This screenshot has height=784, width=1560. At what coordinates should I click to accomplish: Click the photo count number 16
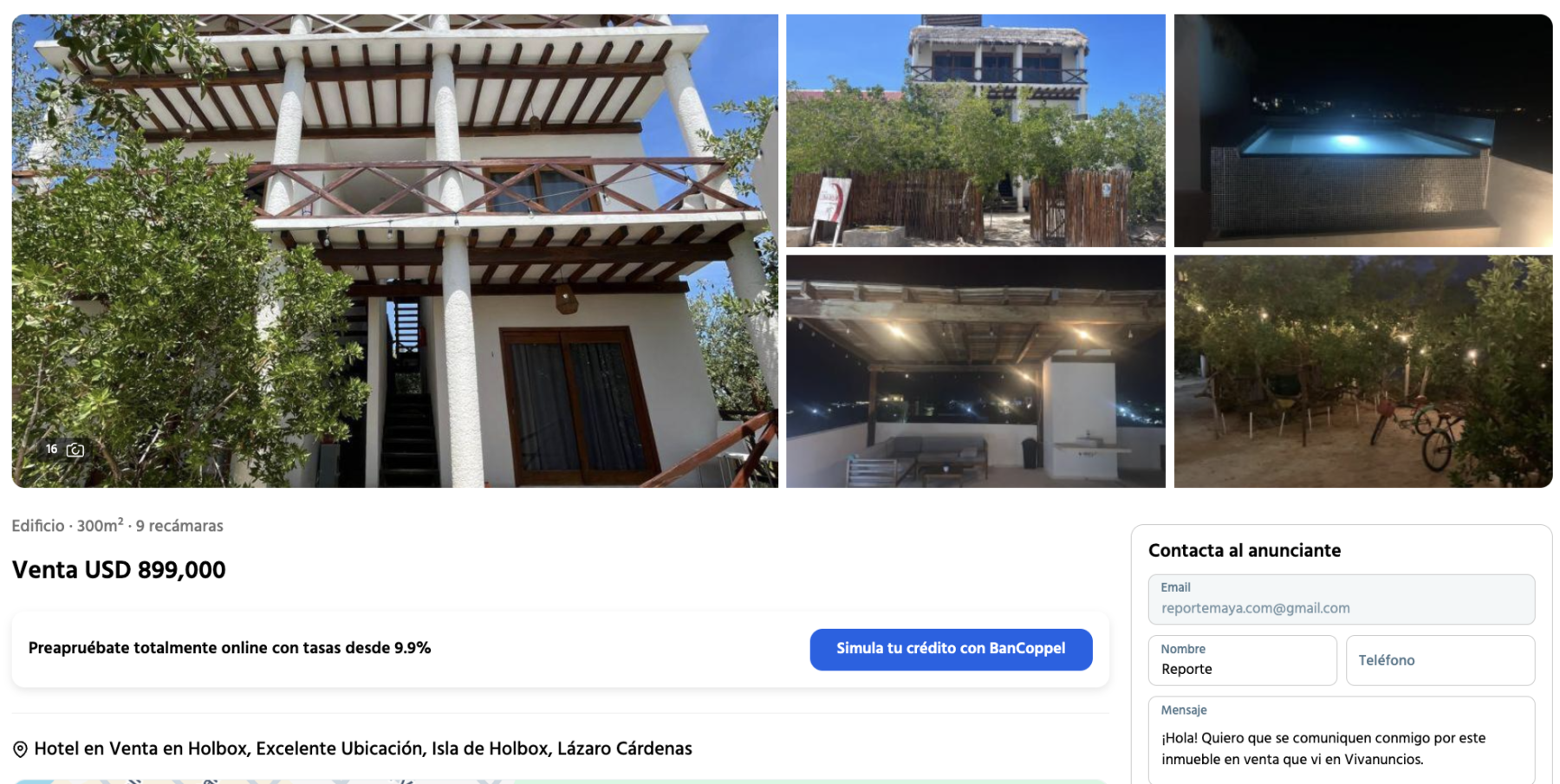click(52, 449)
